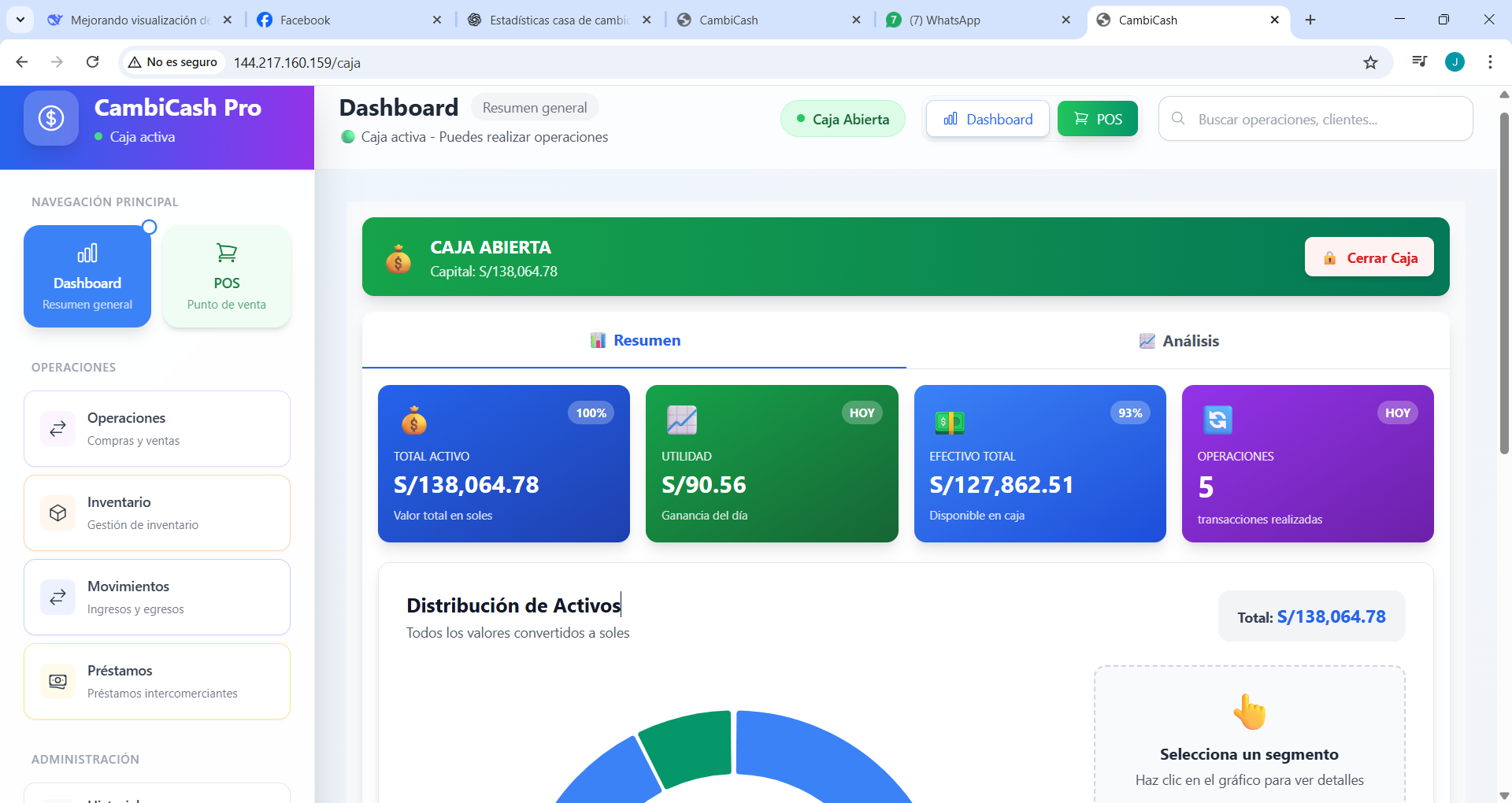Screen dimensions: 1512x803
Task: Click the POS button in the top bar
Action: (x=1097, y=119)
